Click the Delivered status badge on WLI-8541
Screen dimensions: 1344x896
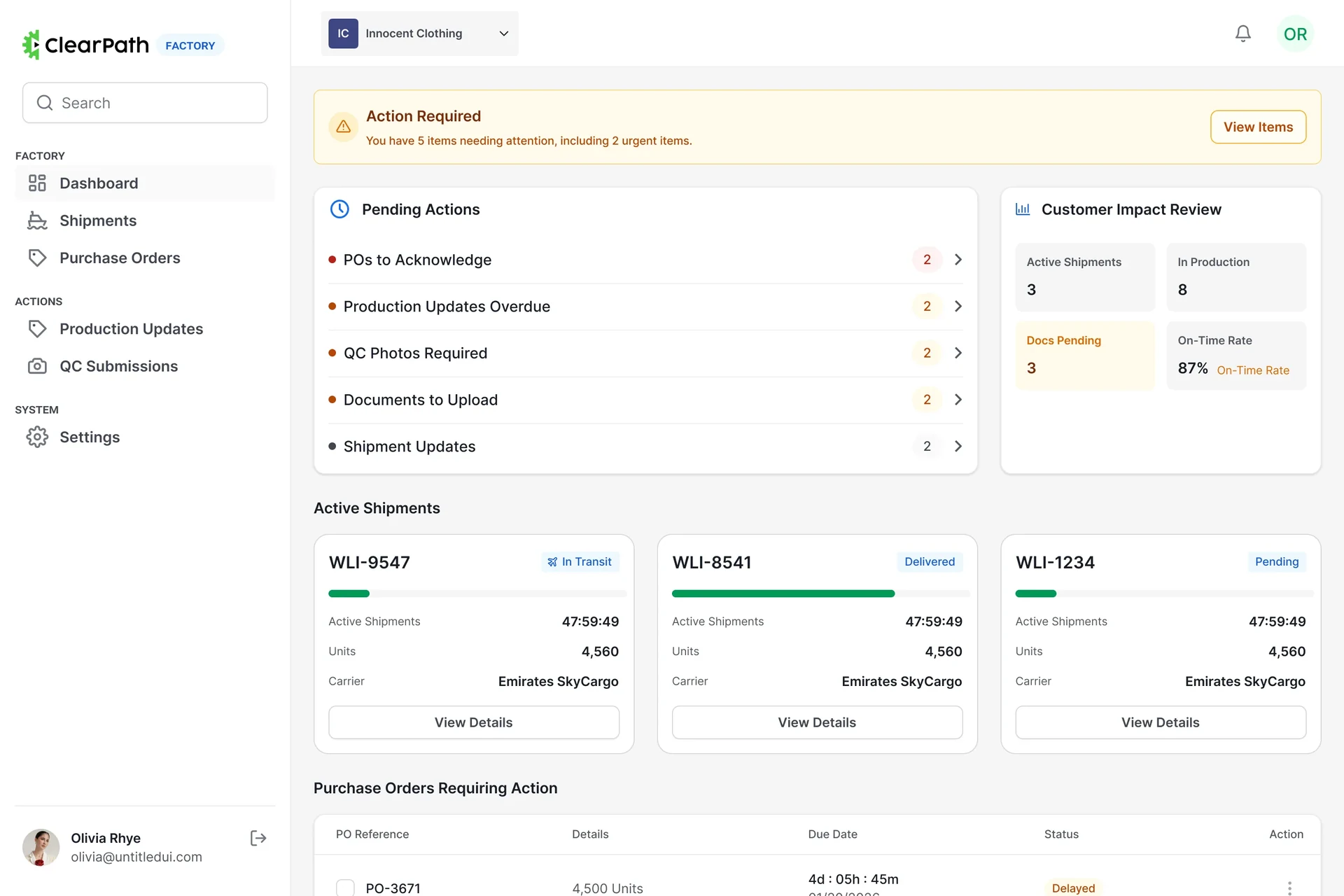pos(930,561)
